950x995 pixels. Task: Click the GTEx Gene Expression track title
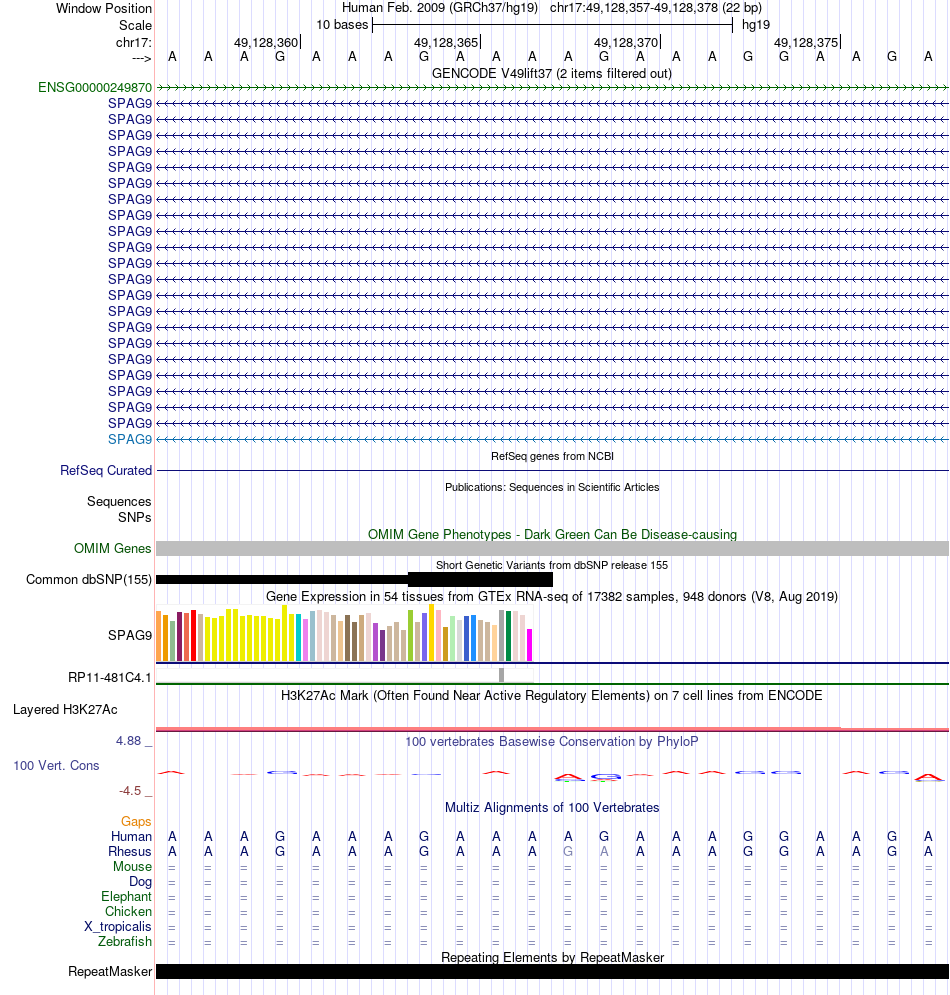point(552,596)
